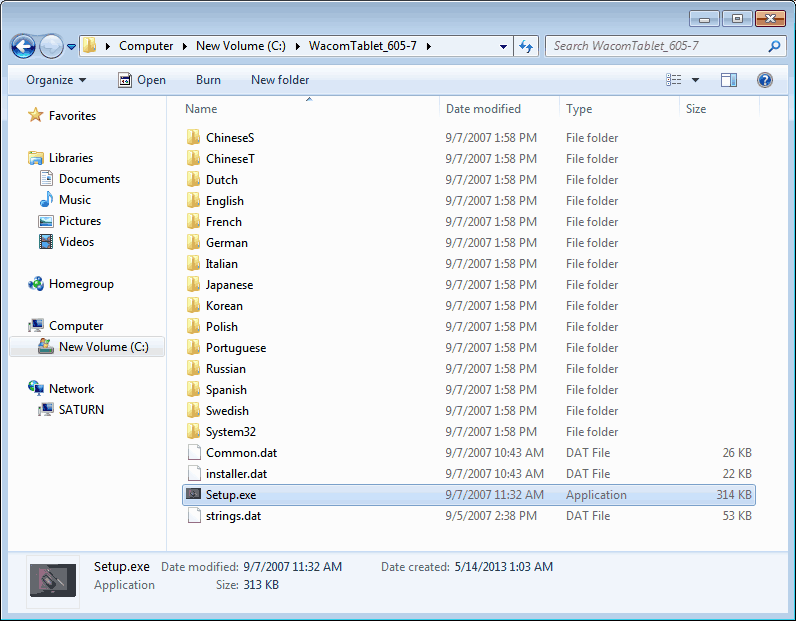
Task: Click the Polish folder icon
Action: point(193,326)
